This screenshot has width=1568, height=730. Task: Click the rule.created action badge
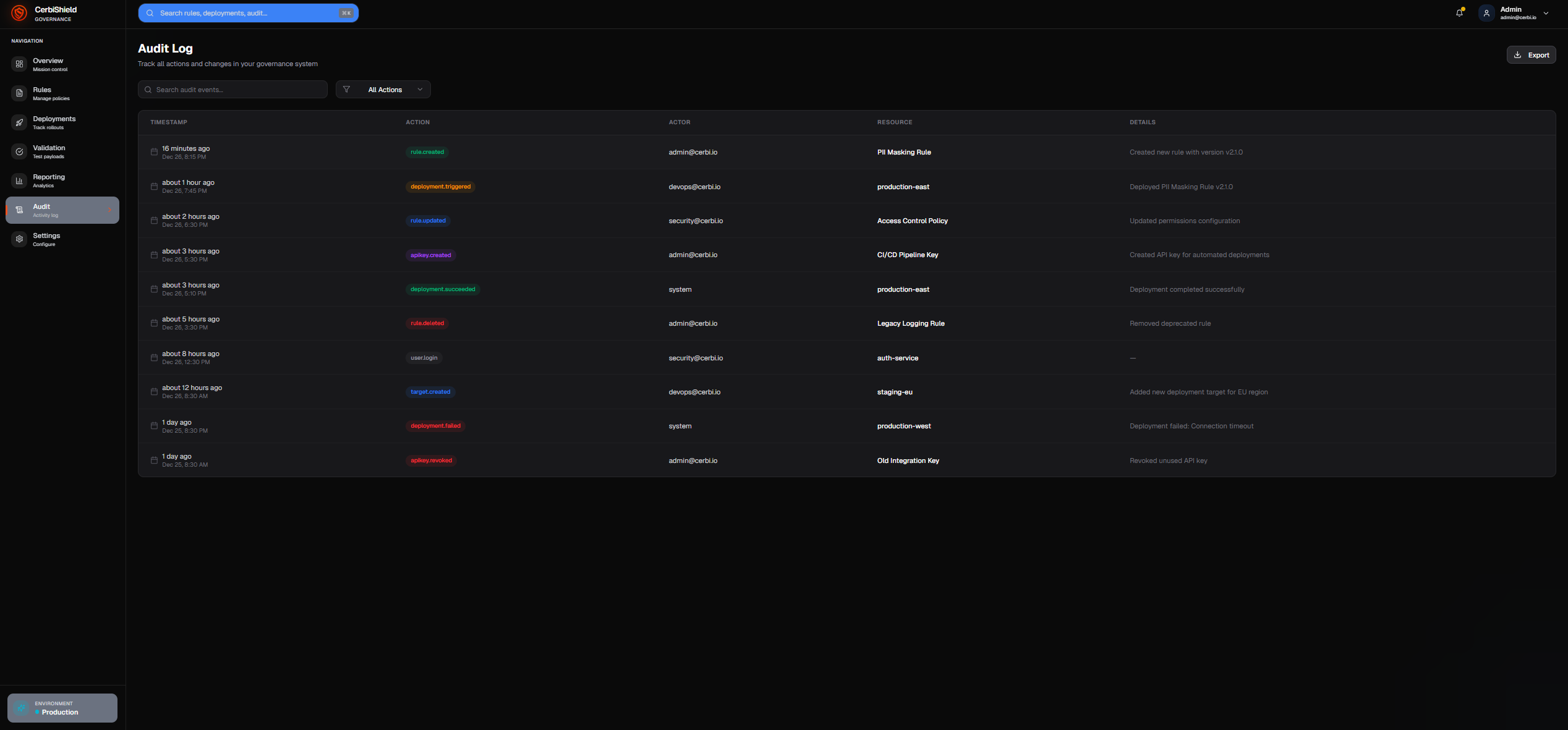click(427, 152)
